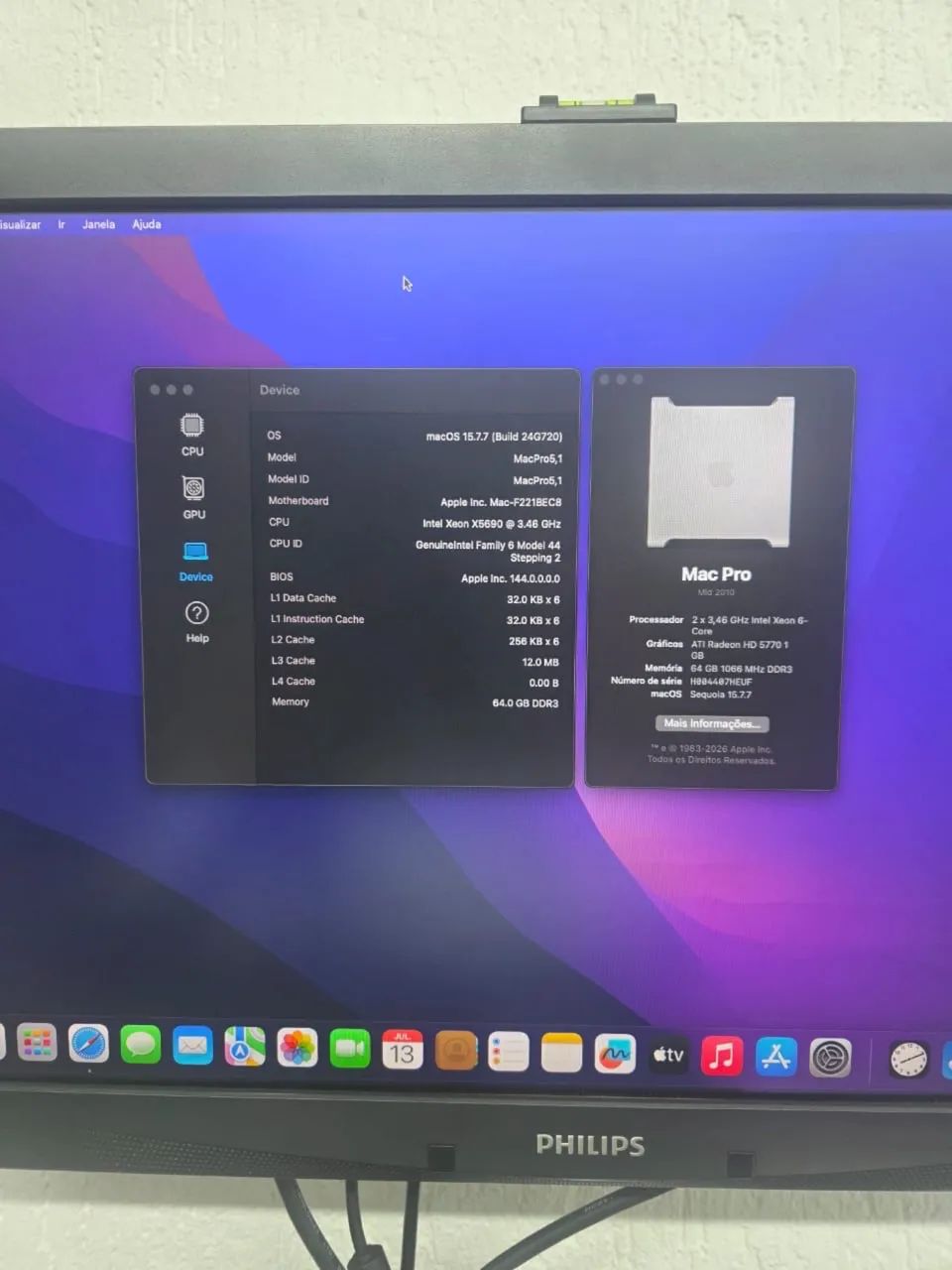
Task: Open the Clock app in the dock
Action: coord(907,1060)
